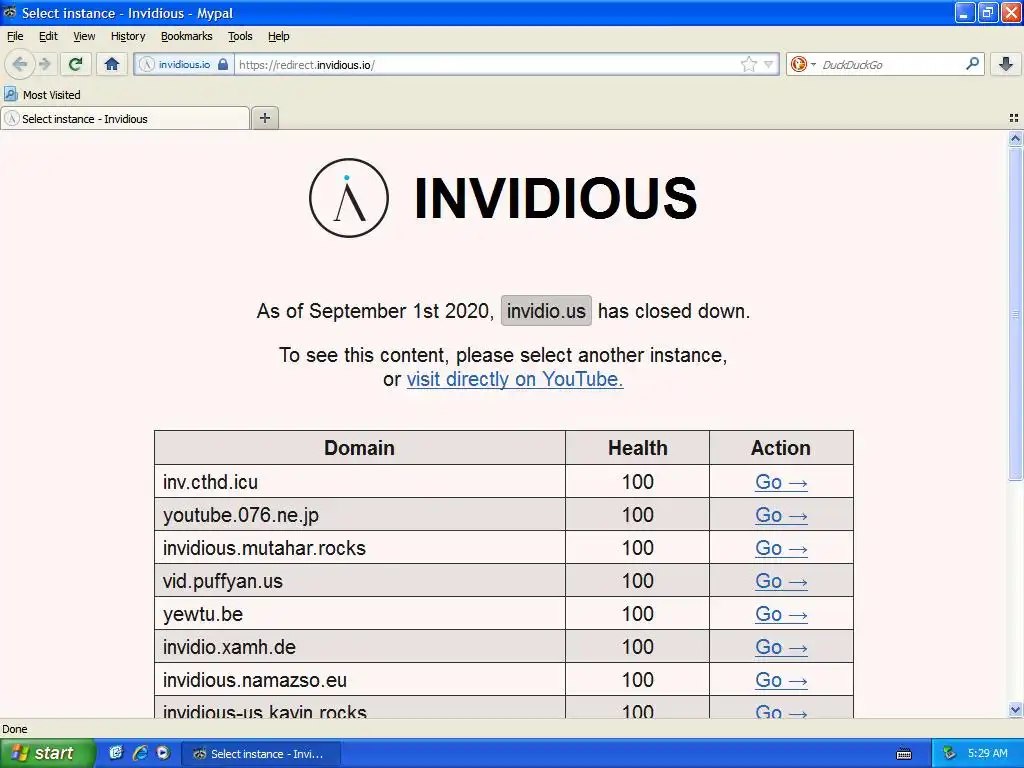
Task: Open the Help menu
Action: (278, 36)
